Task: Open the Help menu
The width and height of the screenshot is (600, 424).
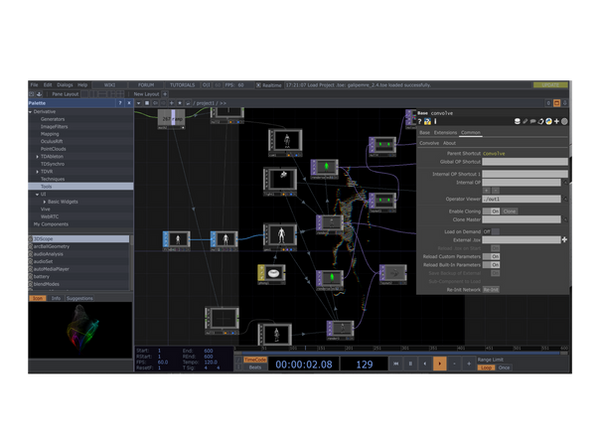Action: 83,85
